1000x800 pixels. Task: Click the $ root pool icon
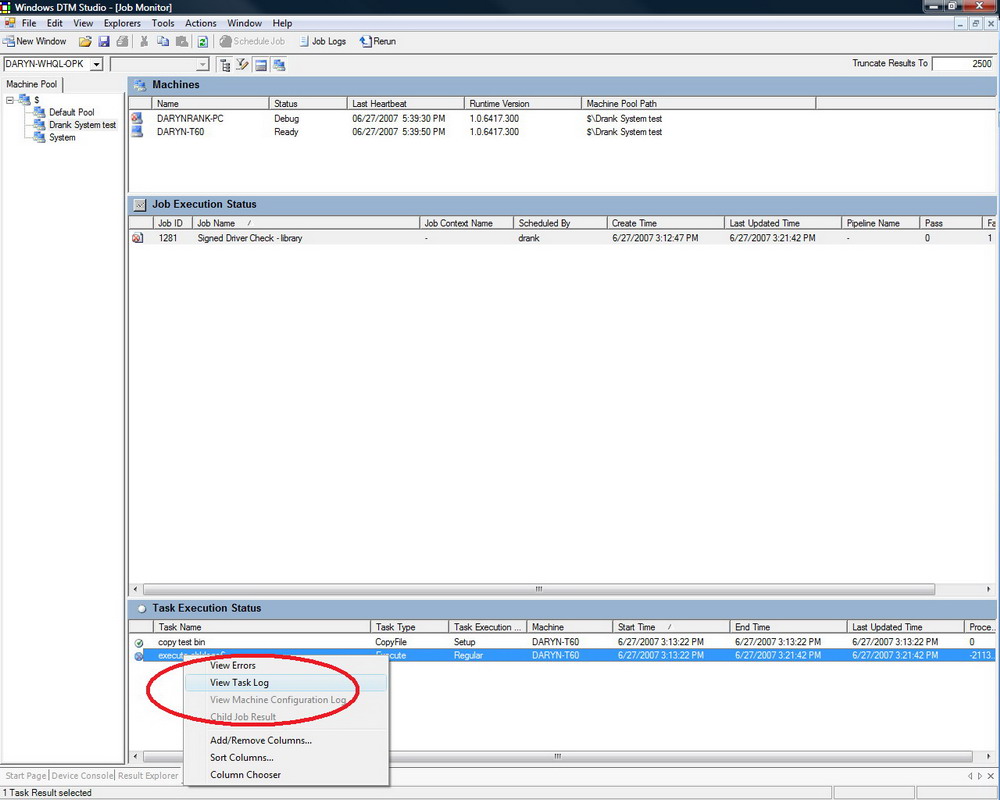pos(25,100)
